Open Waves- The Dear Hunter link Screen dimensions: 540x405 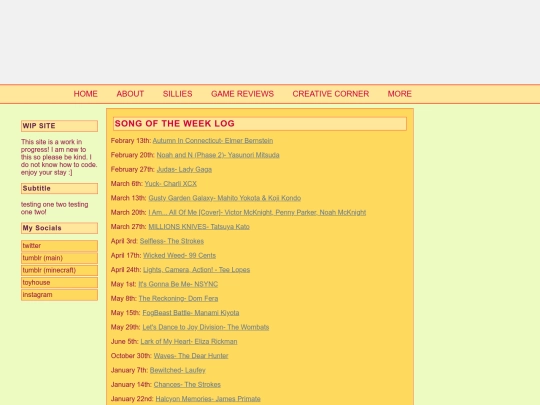pos(191,356)
